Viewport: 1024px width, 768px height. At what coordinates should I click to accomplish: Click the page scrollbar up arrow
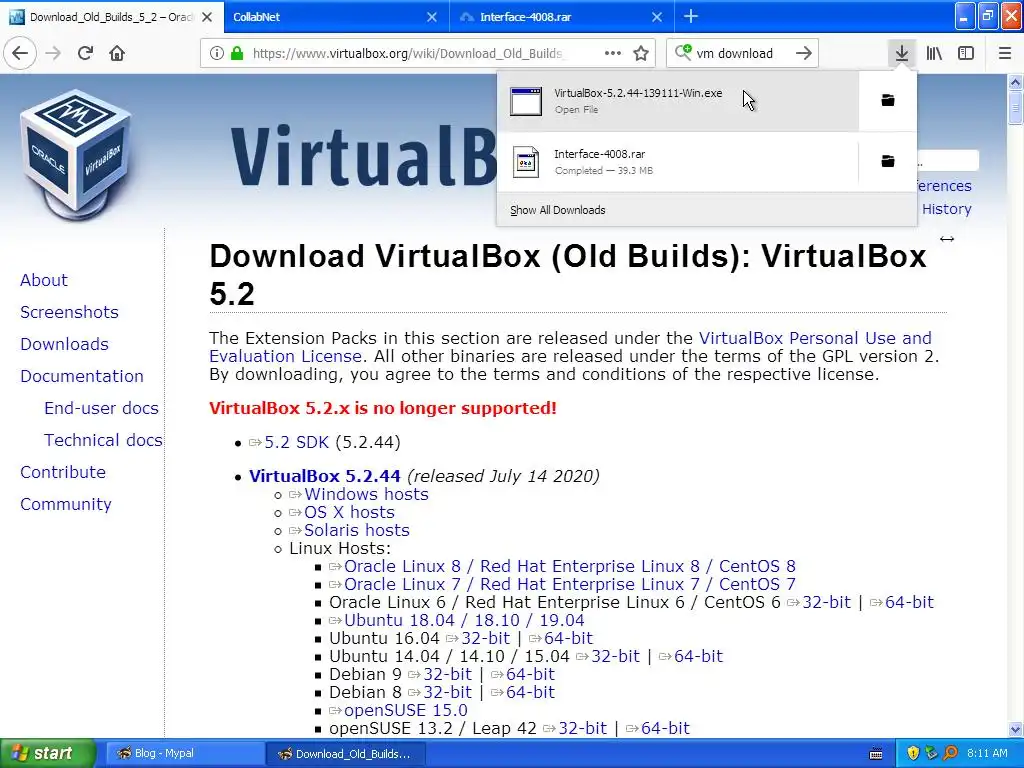point(1015,82)
